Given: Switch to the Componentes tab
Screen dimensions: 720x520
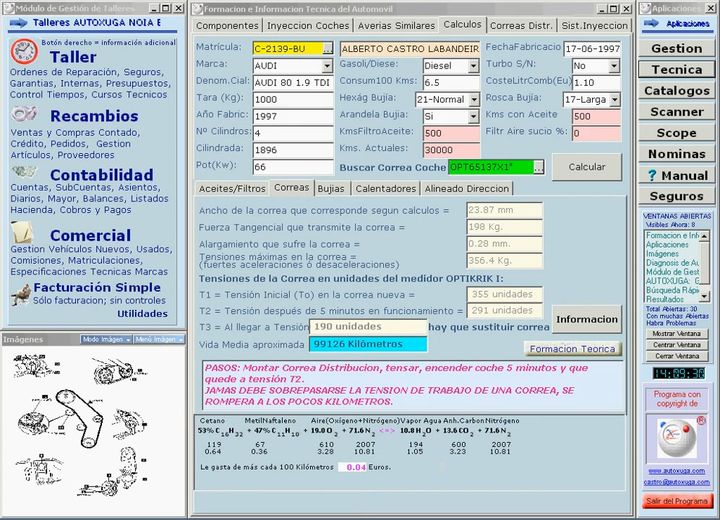Looking at the screenshot, I should (227, 26).
